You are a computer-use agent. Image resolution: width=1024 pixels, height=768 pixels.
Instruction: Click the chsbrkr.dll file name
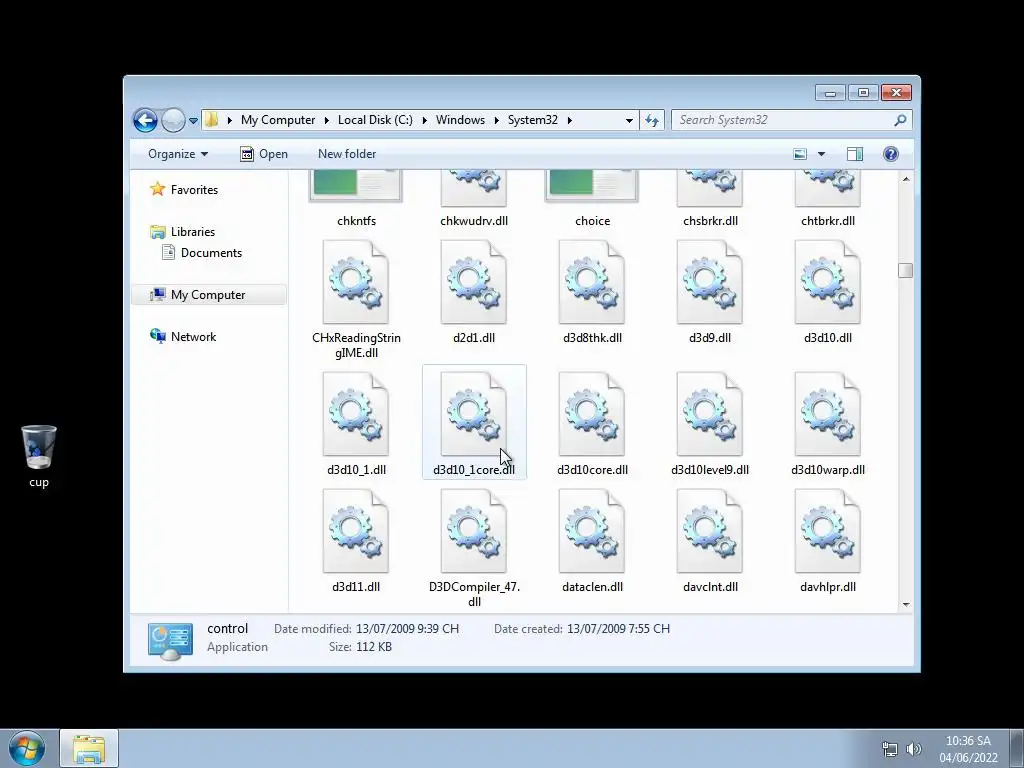pyautogui.click(x=711, y=221)
